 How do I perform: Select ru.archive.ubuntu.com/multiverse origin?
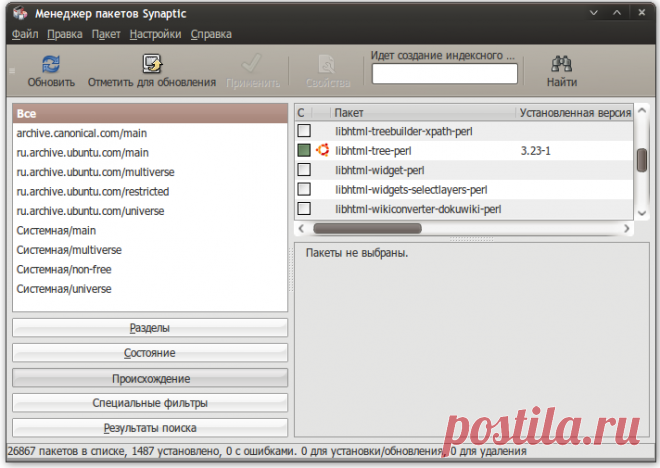(150, 172)
